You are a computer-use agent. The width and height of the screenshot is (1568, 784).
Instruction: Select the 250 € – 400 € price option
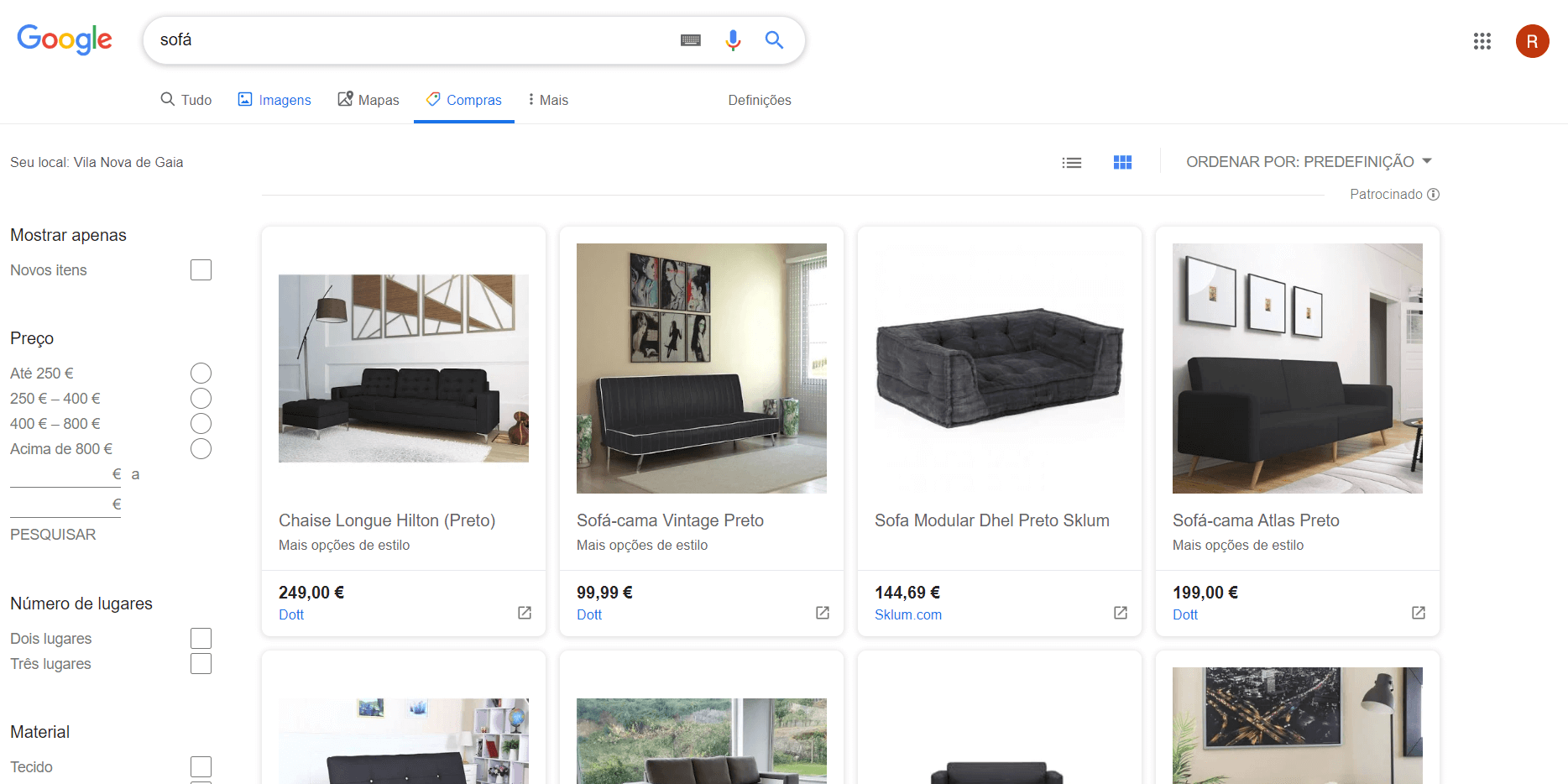(x=201, y=398)
